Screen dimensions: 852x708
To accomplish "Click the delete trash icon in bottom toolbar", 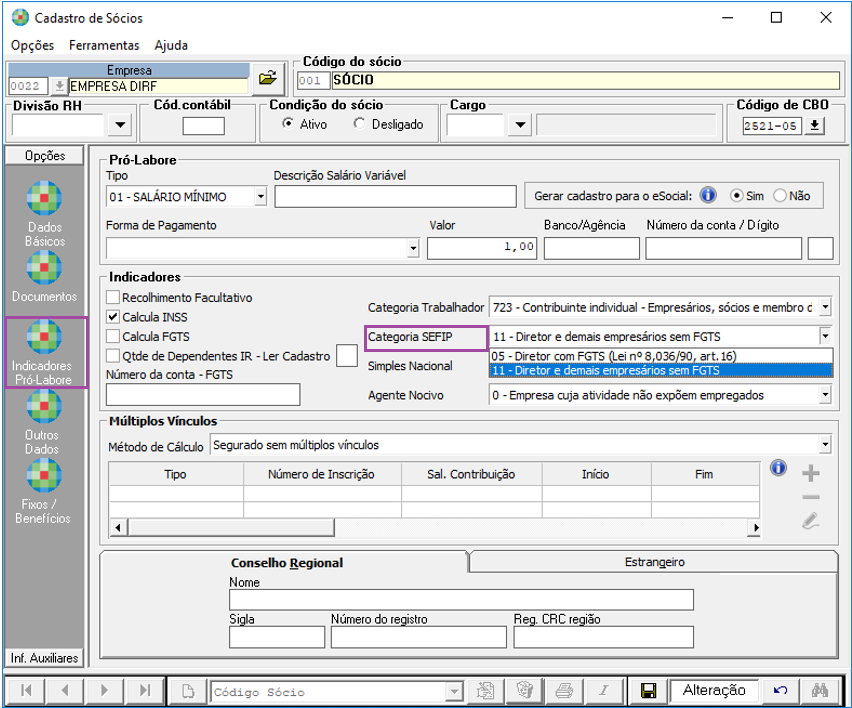I will pyautogui.click(x=524, y=691).
